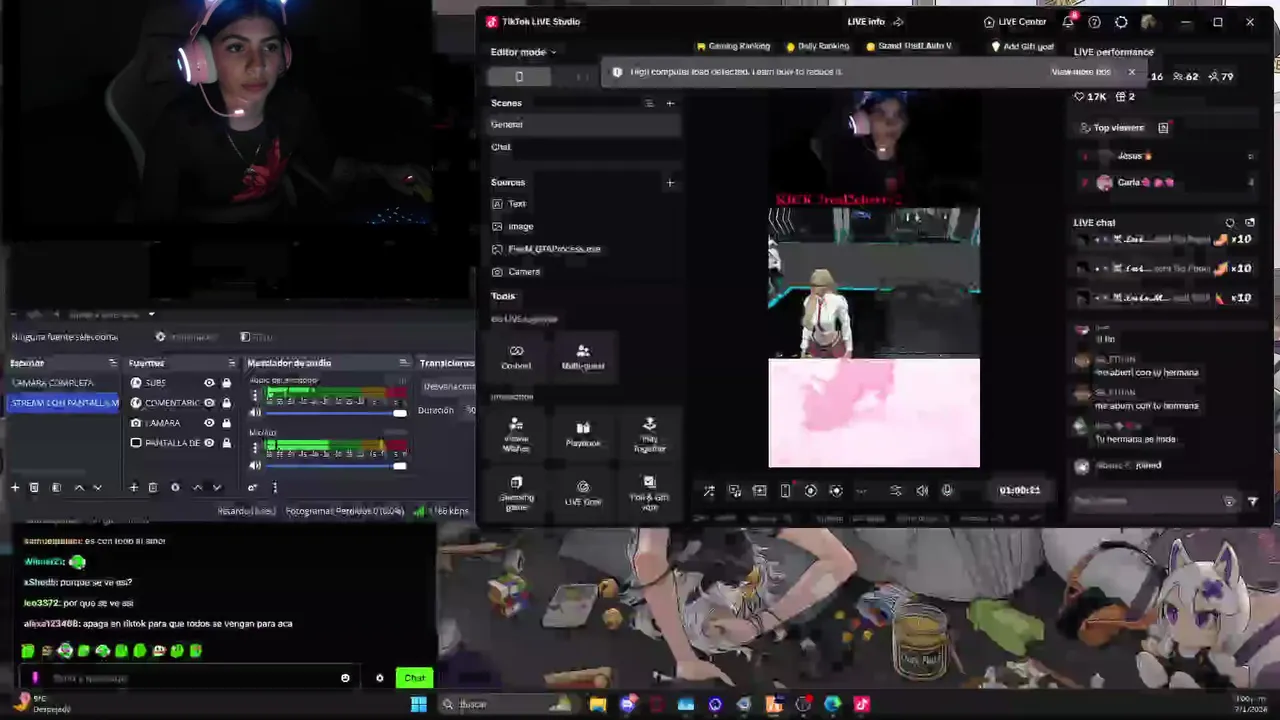Click the portrait phone icon in the TikTok bottom toolbar
Screen dimensions: 1280x720
785,491
